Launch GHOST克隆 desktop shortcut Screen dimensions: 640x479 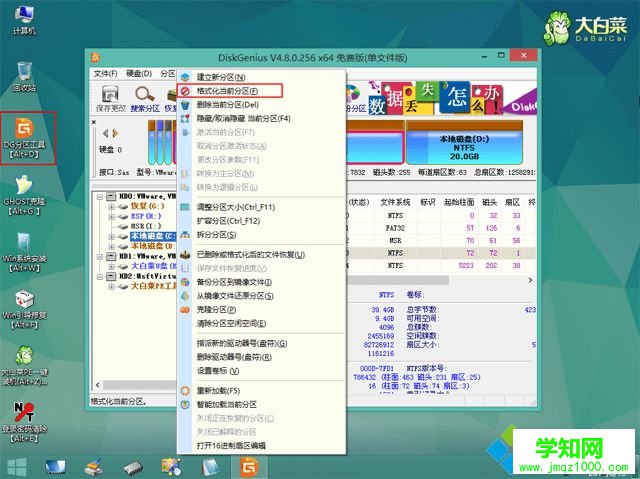[x=24, y=195]
